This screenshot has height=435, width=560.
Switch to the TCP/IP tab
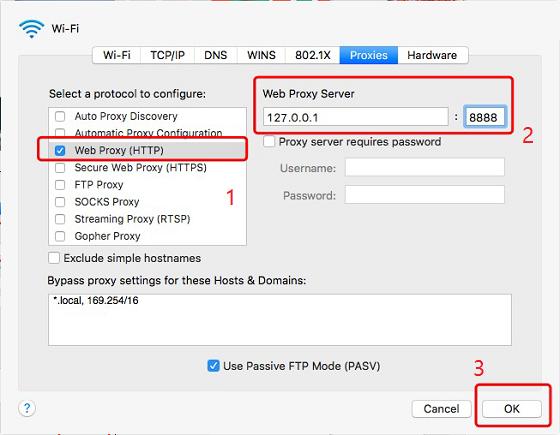(x=167, y=55)
